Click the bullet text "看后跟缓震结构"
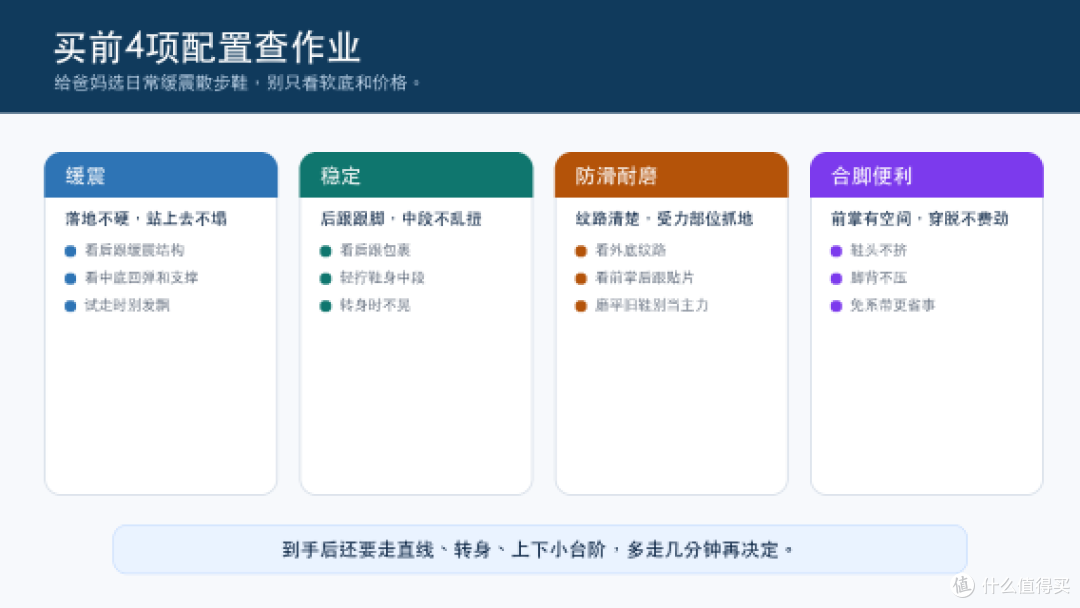1080x608 pixels. pos(134,250)
